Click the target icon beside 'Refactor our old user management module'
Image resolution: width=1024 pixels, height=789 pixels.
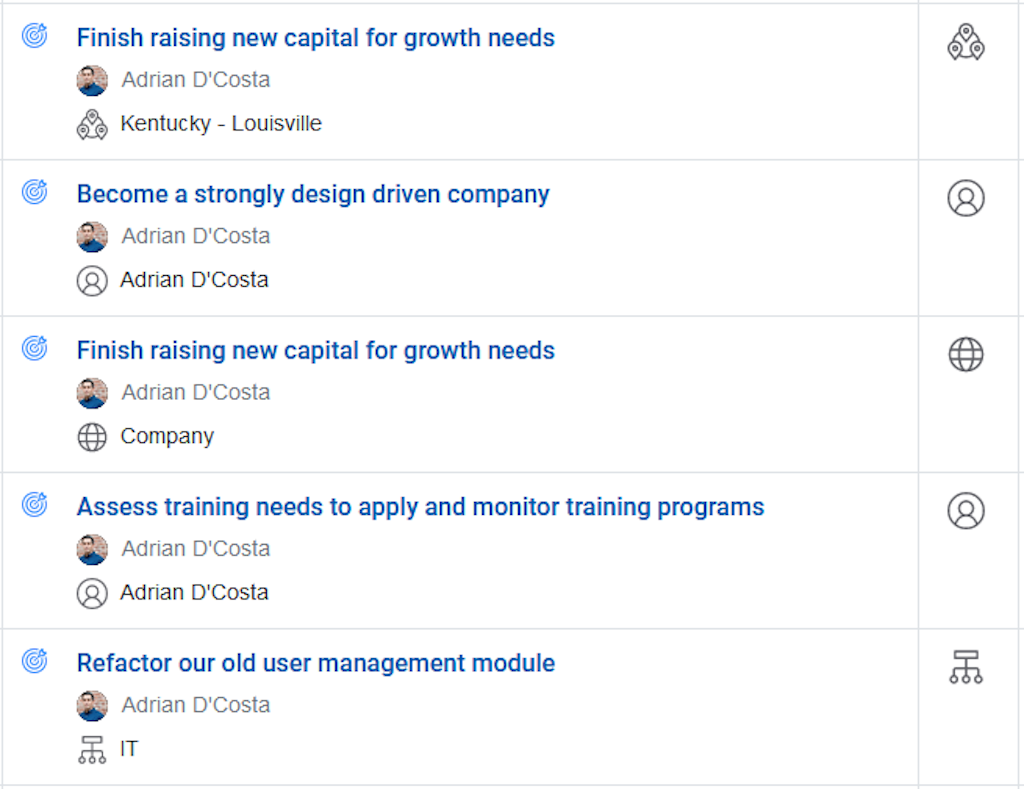35,661
